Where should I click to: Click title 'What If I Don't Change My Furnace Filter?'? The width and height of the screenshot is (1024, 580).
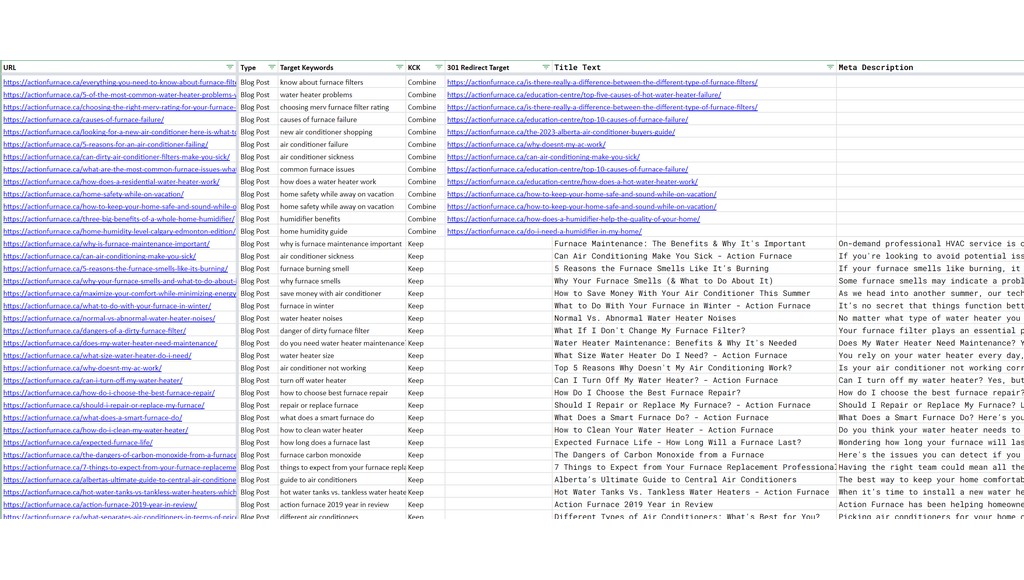[x=649, y=330]
